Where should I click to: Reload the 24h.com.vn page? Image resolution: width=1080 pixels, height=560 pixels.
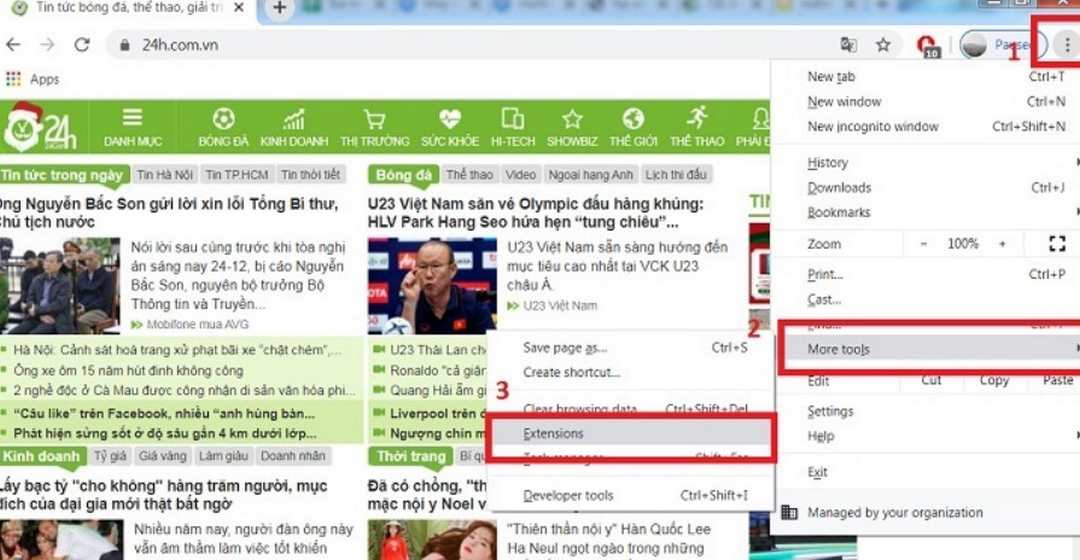pyautogui.click(x=82, y=45)
